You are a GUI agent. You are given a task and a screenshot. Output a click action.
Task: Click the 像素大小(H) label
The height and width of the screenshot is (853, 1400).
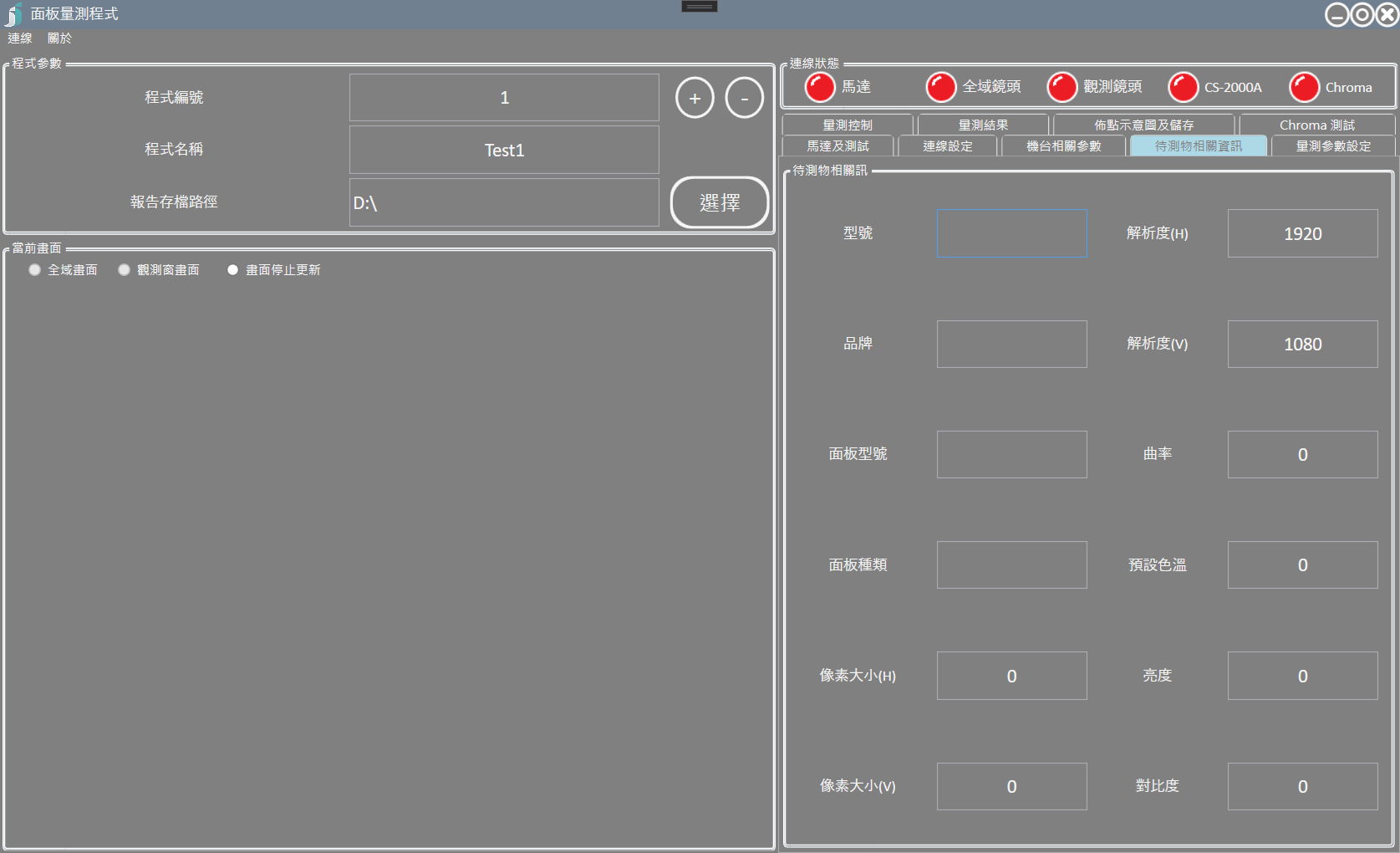click(x=858, y=676)
